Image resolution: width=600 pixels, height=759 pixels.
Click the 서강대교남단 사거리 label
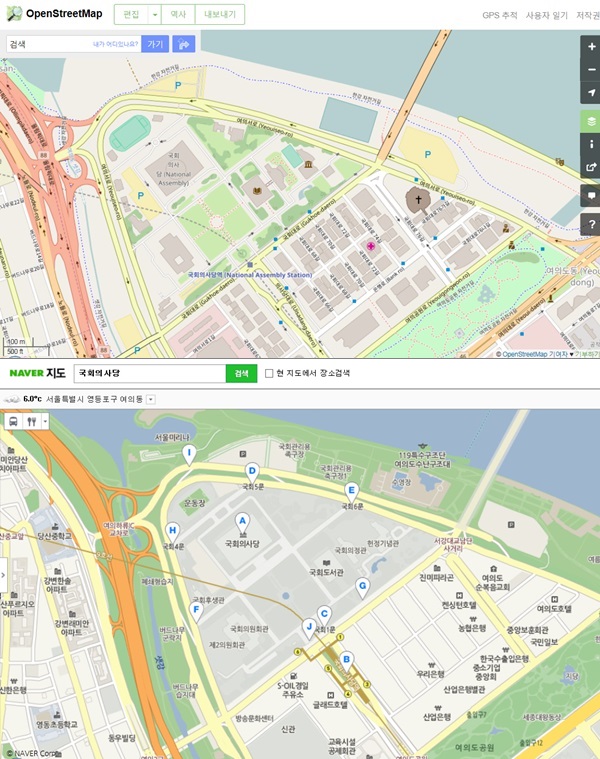452,545
